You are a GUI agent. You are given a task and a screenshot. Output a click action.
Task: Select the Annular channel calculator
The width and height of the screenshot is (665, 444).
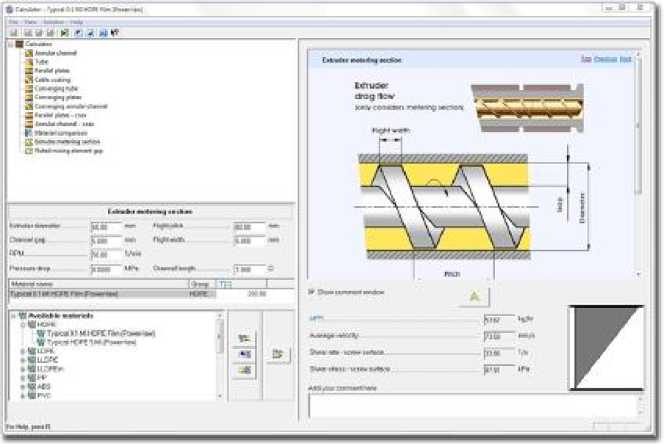[56, 53]
